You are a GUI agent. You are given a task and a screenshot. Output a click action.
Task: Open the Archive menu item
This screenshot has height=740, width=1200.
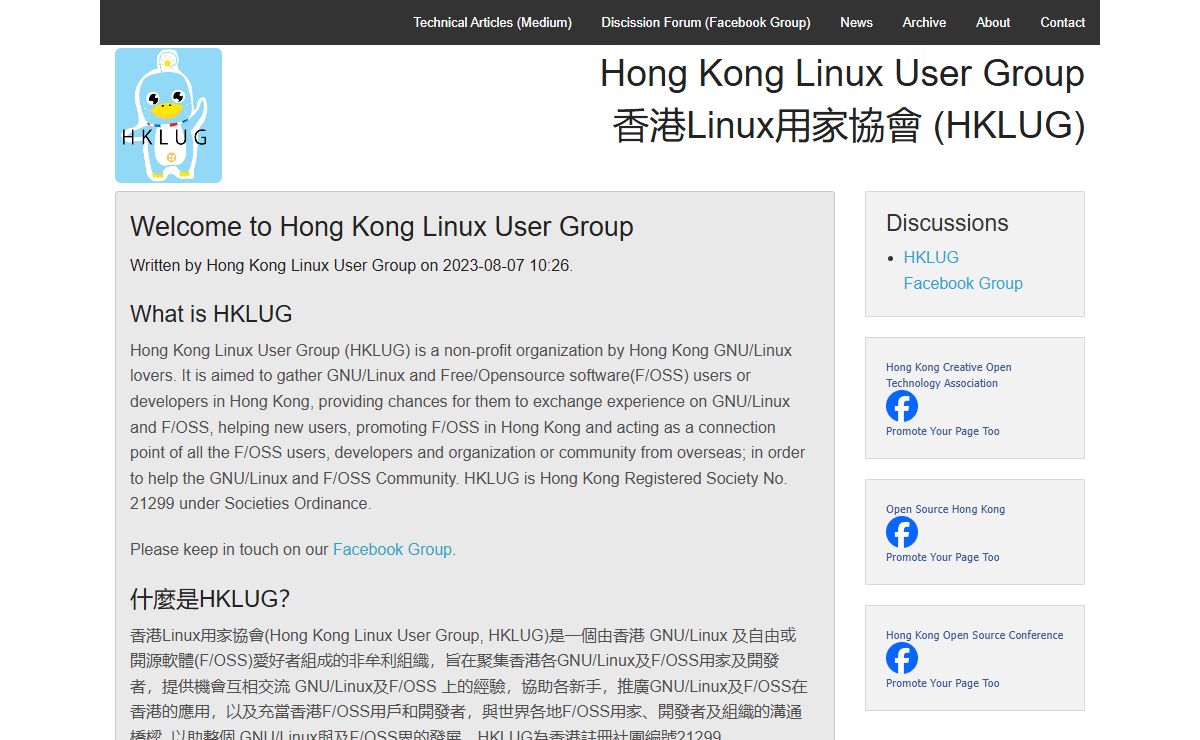(924, 22)
